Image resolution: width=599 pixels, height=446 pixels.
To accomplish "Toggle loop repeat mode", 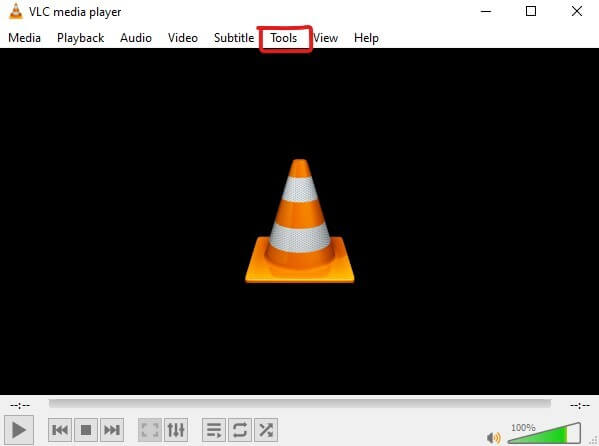I will 240,430.
